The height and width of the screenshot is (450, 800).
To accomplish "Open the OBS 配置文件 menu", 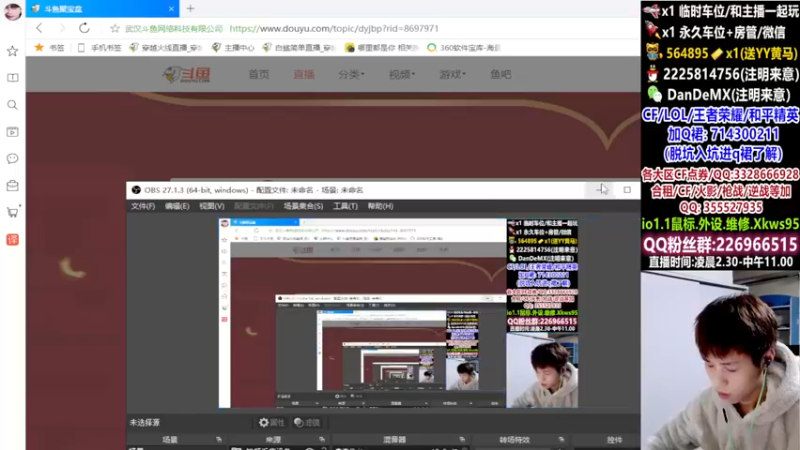I will [254, 206].
